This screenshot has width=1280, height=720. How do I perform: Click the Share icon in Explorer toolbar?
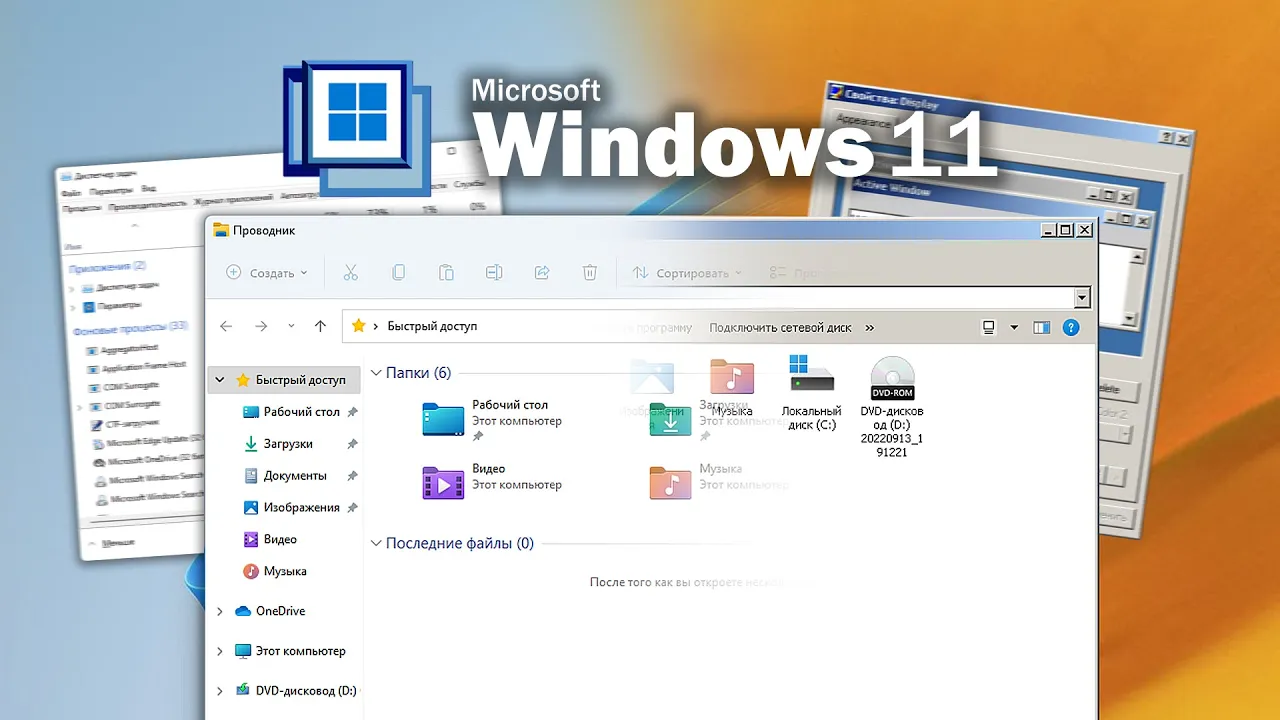(x=542, y=272)
